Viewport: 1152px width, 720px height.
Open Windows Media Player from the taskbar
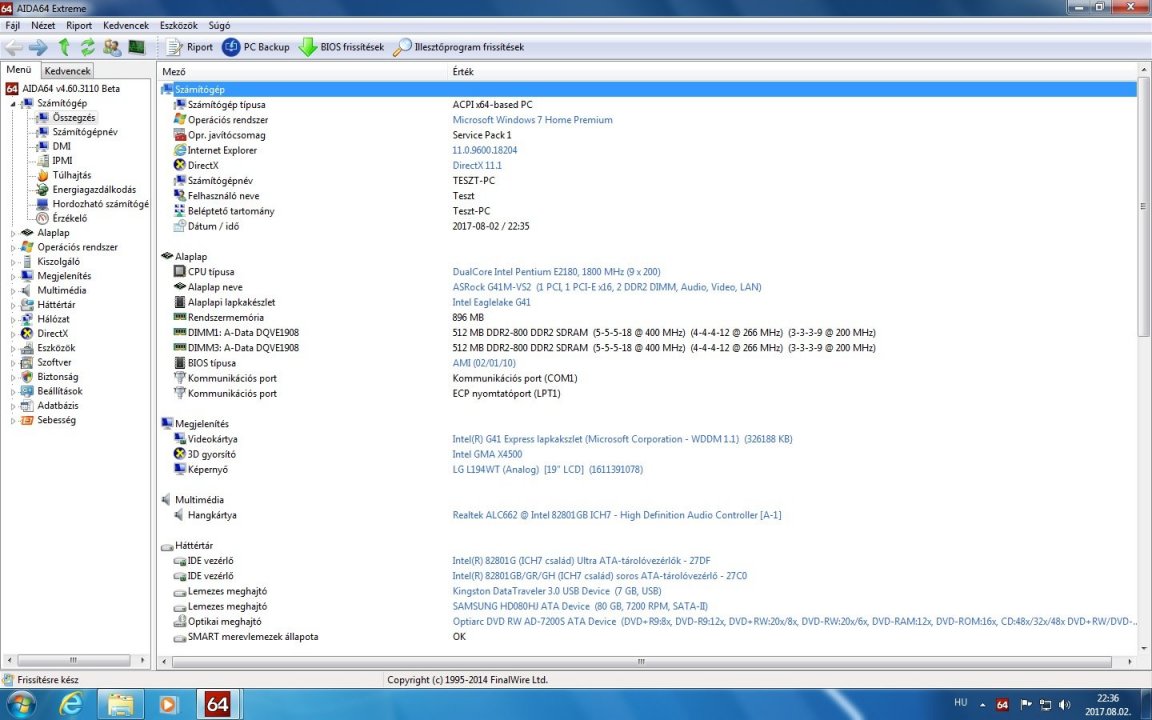(x=168, y=705)
